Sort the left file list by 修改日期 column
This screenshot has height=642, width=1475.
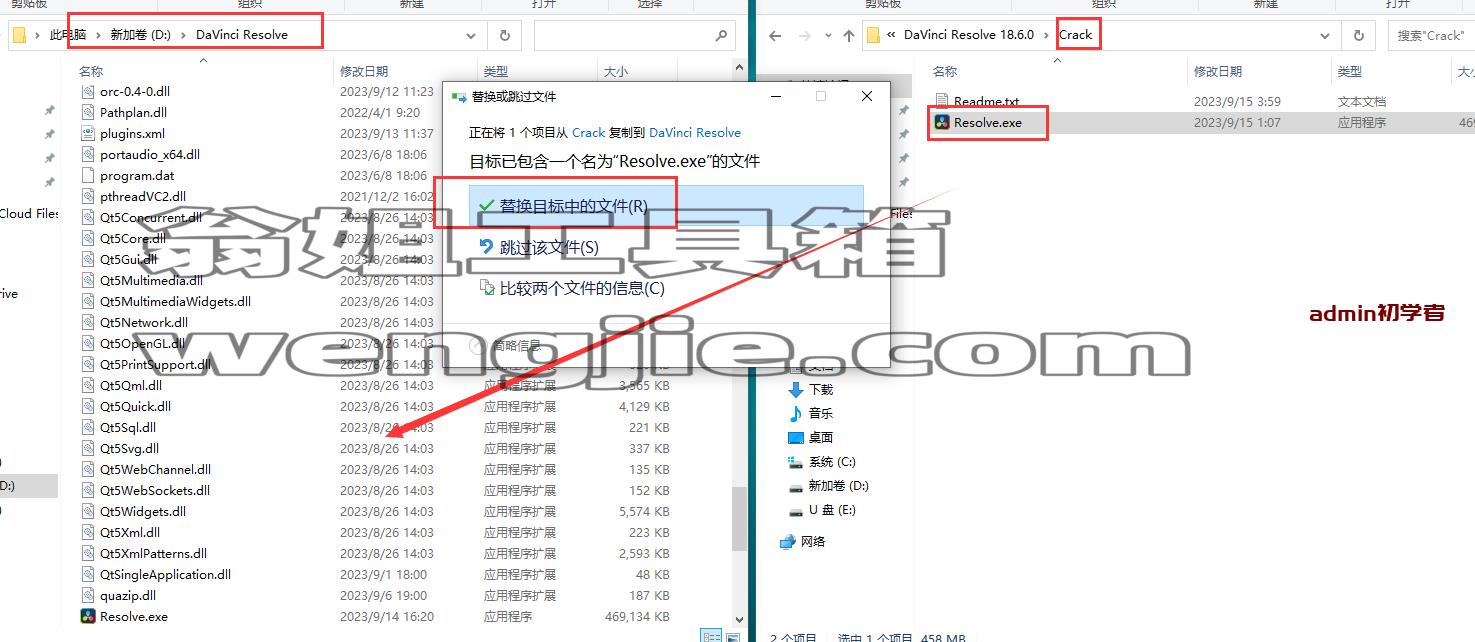[x=364, y=71]
